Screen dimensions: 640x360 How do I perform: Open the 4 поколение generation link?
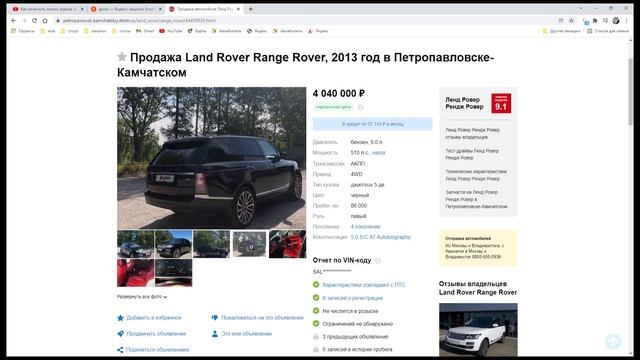point(365,227)
